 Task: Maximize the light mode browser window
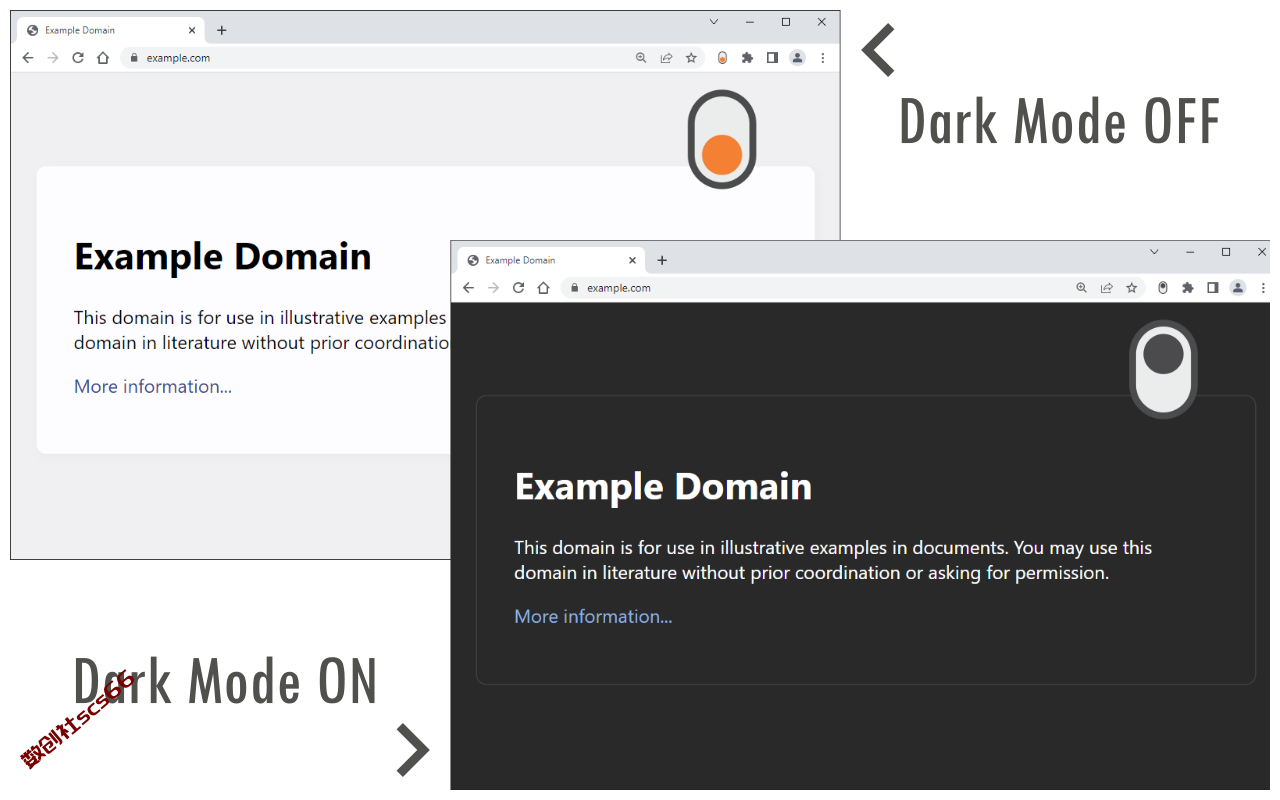[786, 22]
